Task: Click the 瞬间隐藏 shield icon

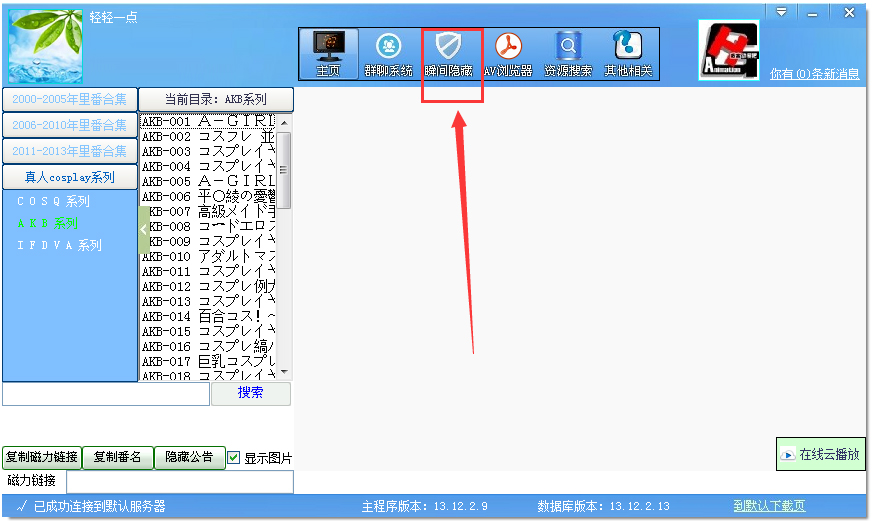Action: 447,46
